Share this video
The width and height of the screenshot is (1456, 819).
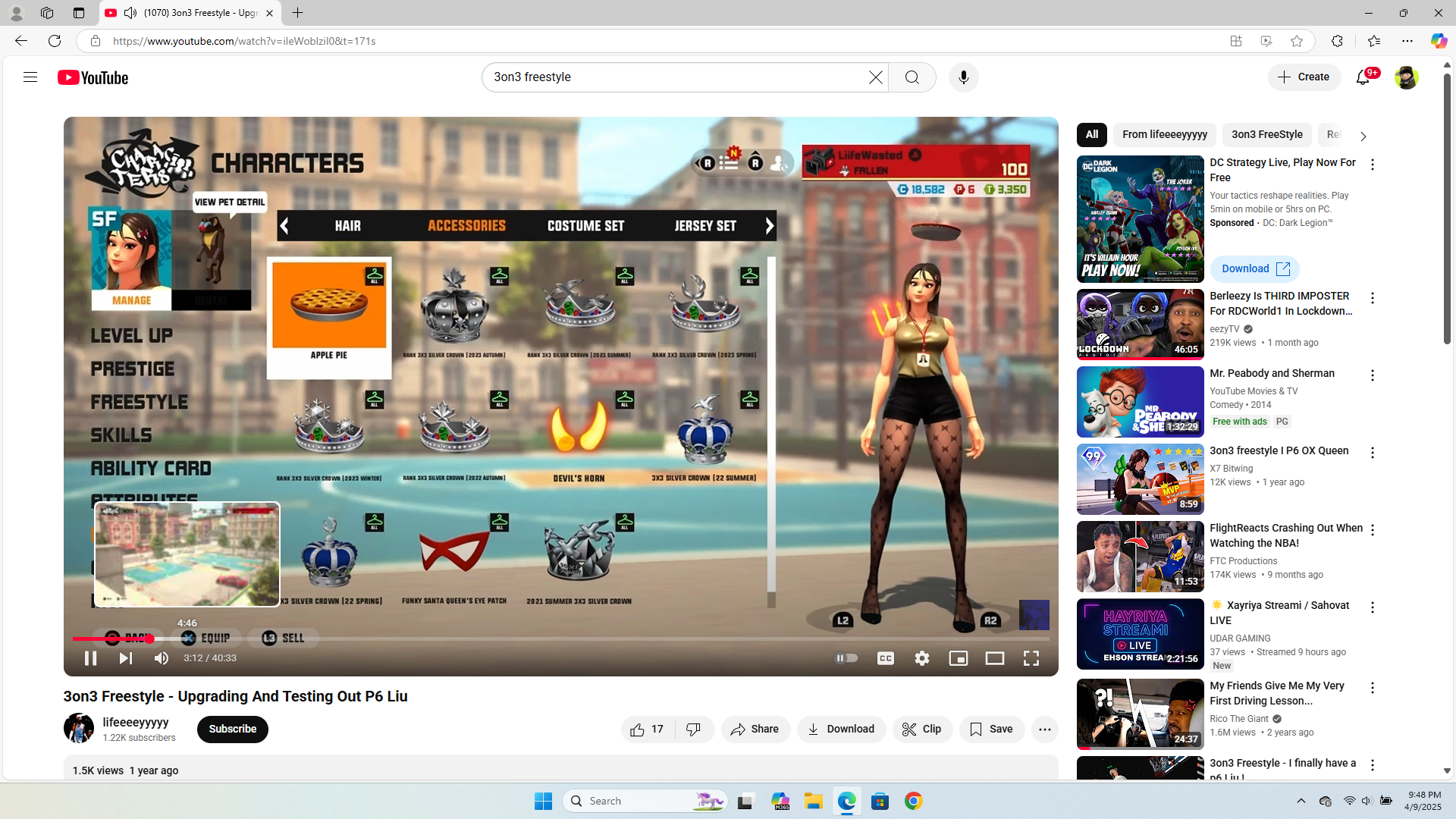pos(755,730)
